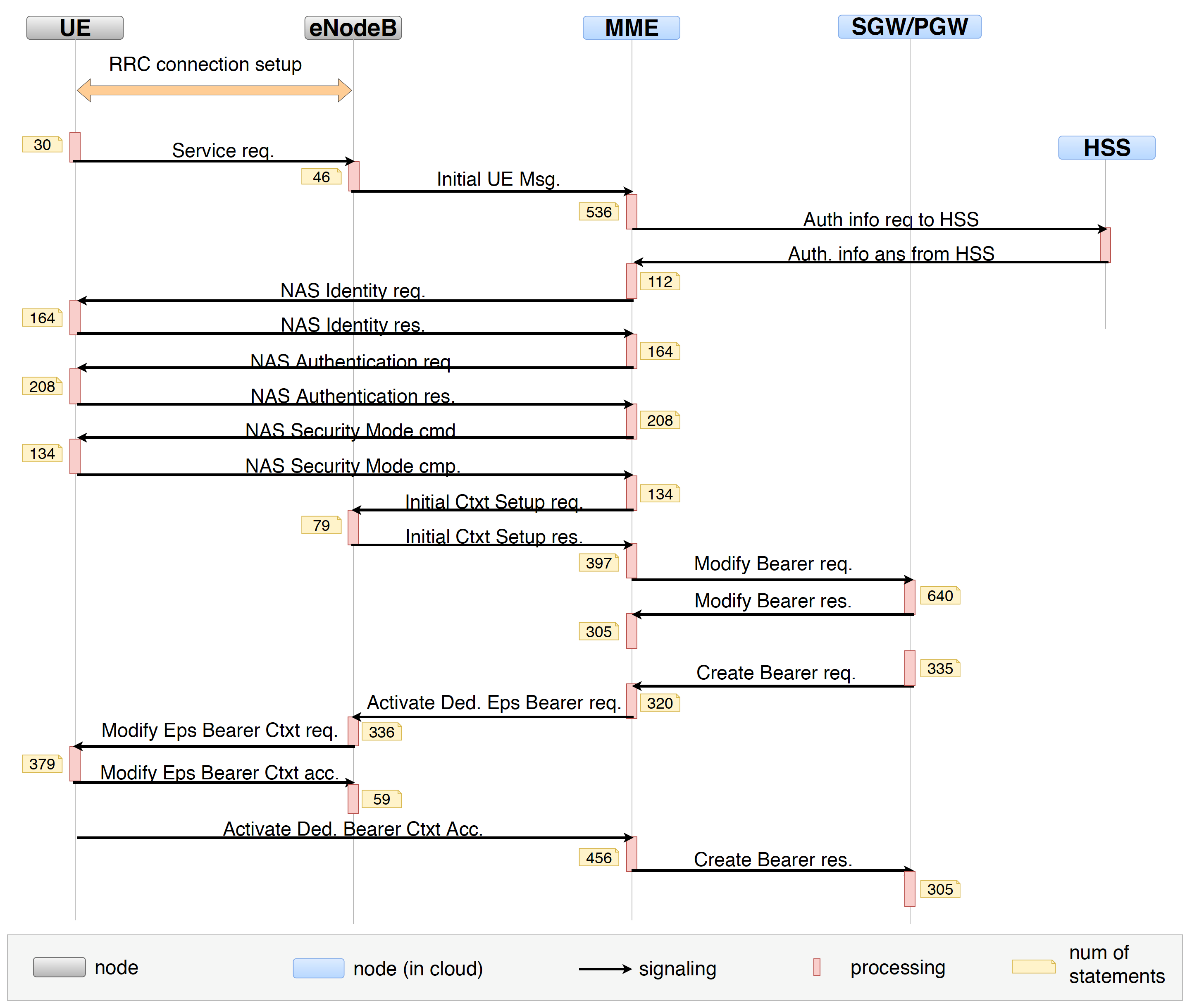The width and height of the screenshot is (1192, 1008).
Task: Click the yellow statements note legend icon
Action: [1033, 966]
